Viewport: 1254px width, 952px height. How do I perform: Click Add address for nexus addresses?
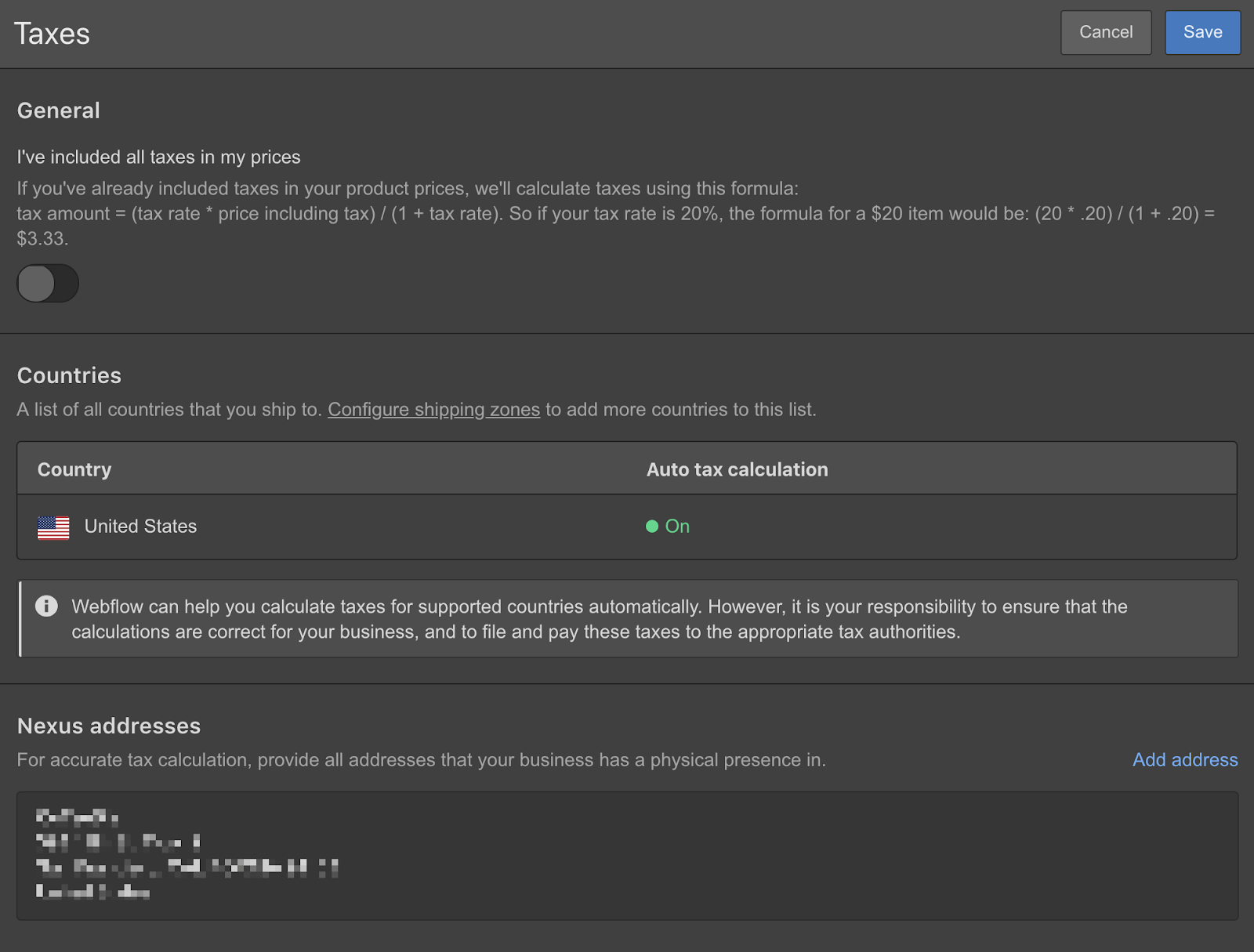point(1184,759)
